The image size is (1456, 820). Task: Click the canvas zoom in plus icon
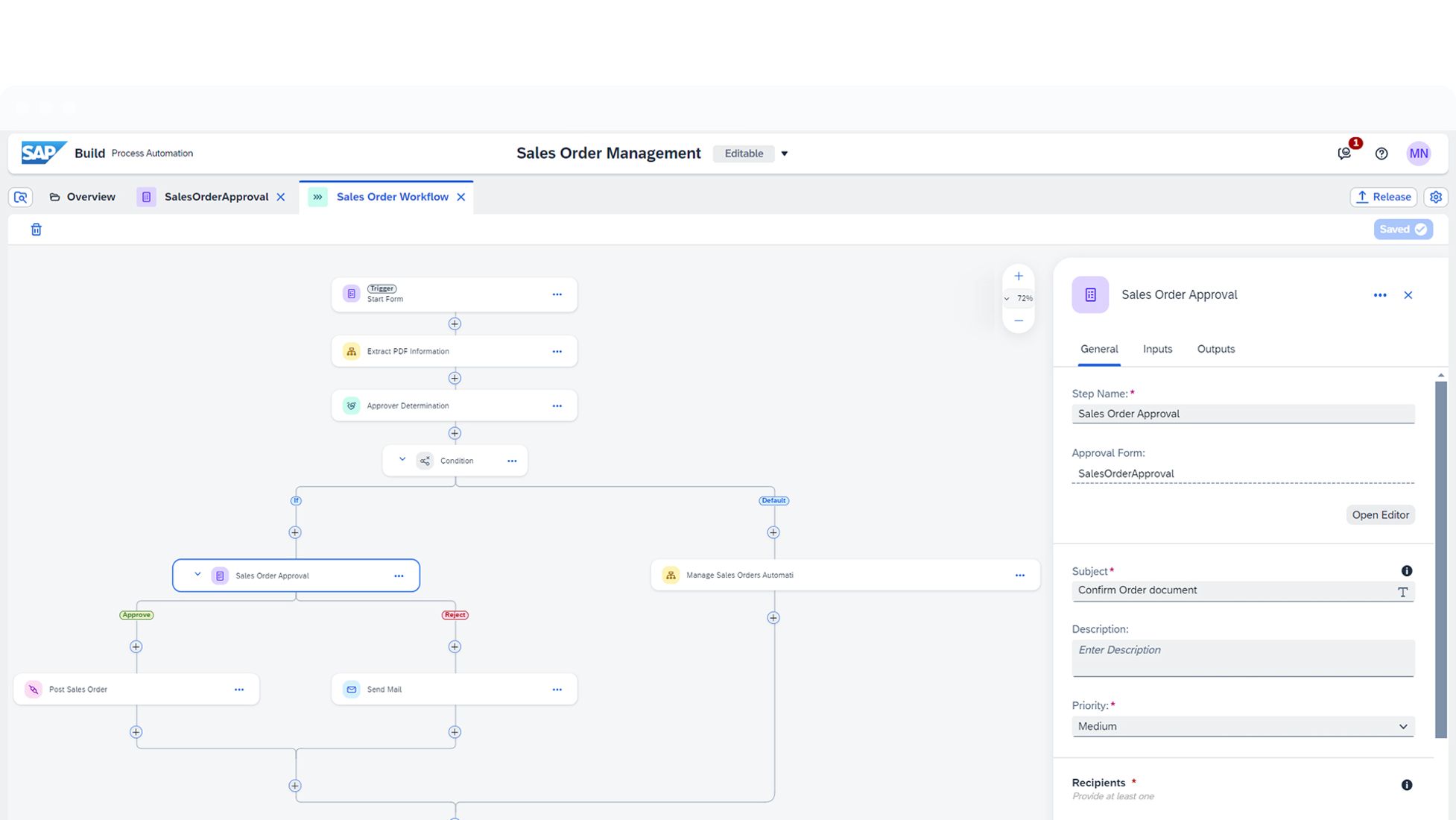(x=1019, y=277)
